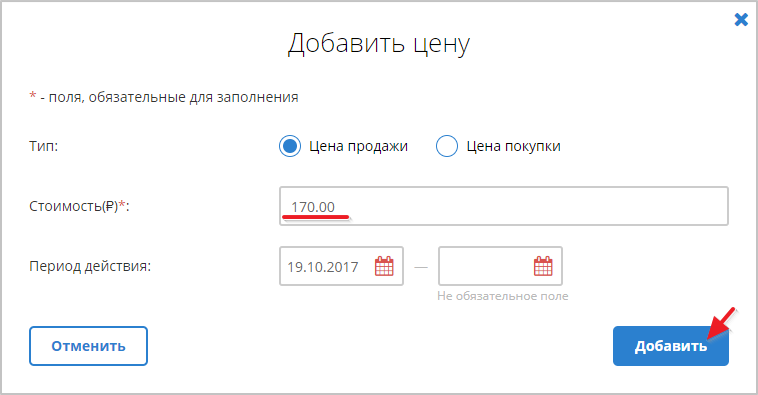
Task: Click the Тип: label
Action: [44, 146]
